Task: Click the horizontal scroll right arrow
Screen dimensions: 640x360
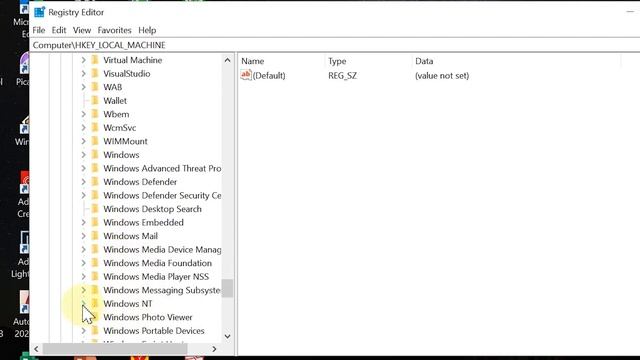Action: 214,349
